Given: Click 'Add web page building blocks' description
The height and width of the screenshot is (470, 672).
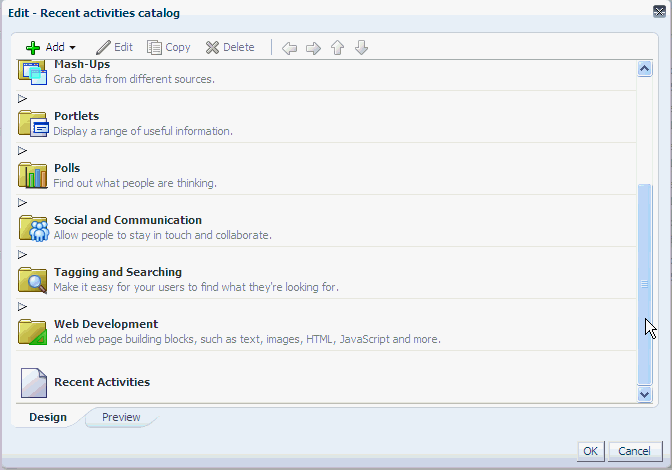Looking at the screenshot, I should pyautogui.click(x=247, y=339).
